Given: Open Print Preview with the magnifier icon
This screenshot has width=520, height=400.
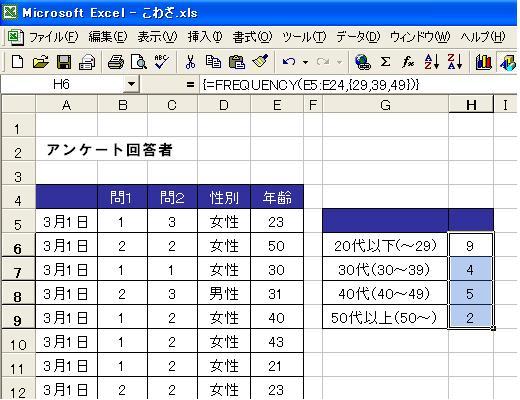Looking at the screenshot, I should click(x=139, y=62).
